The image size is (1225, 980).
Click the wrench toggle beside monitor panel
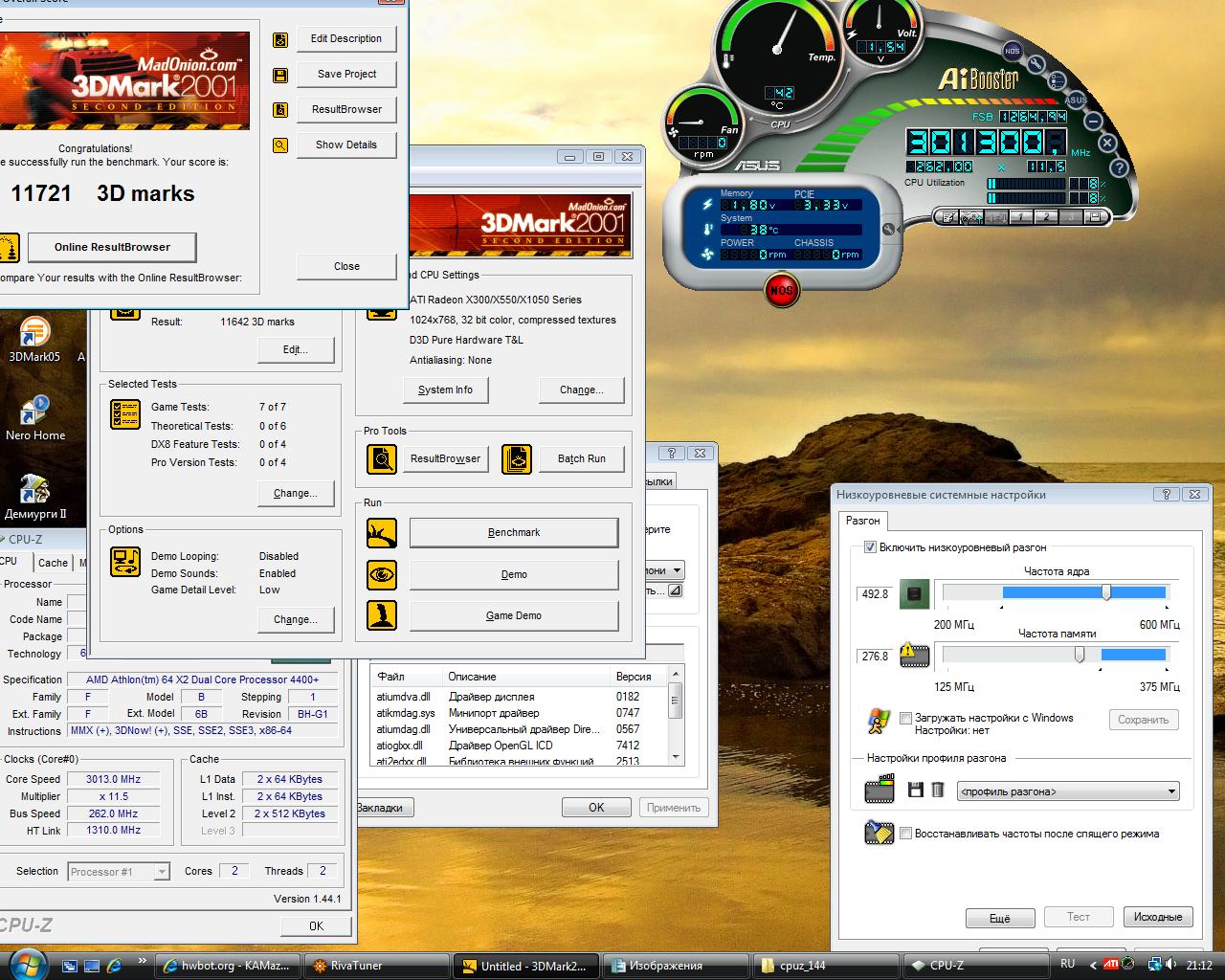[888, 229]
